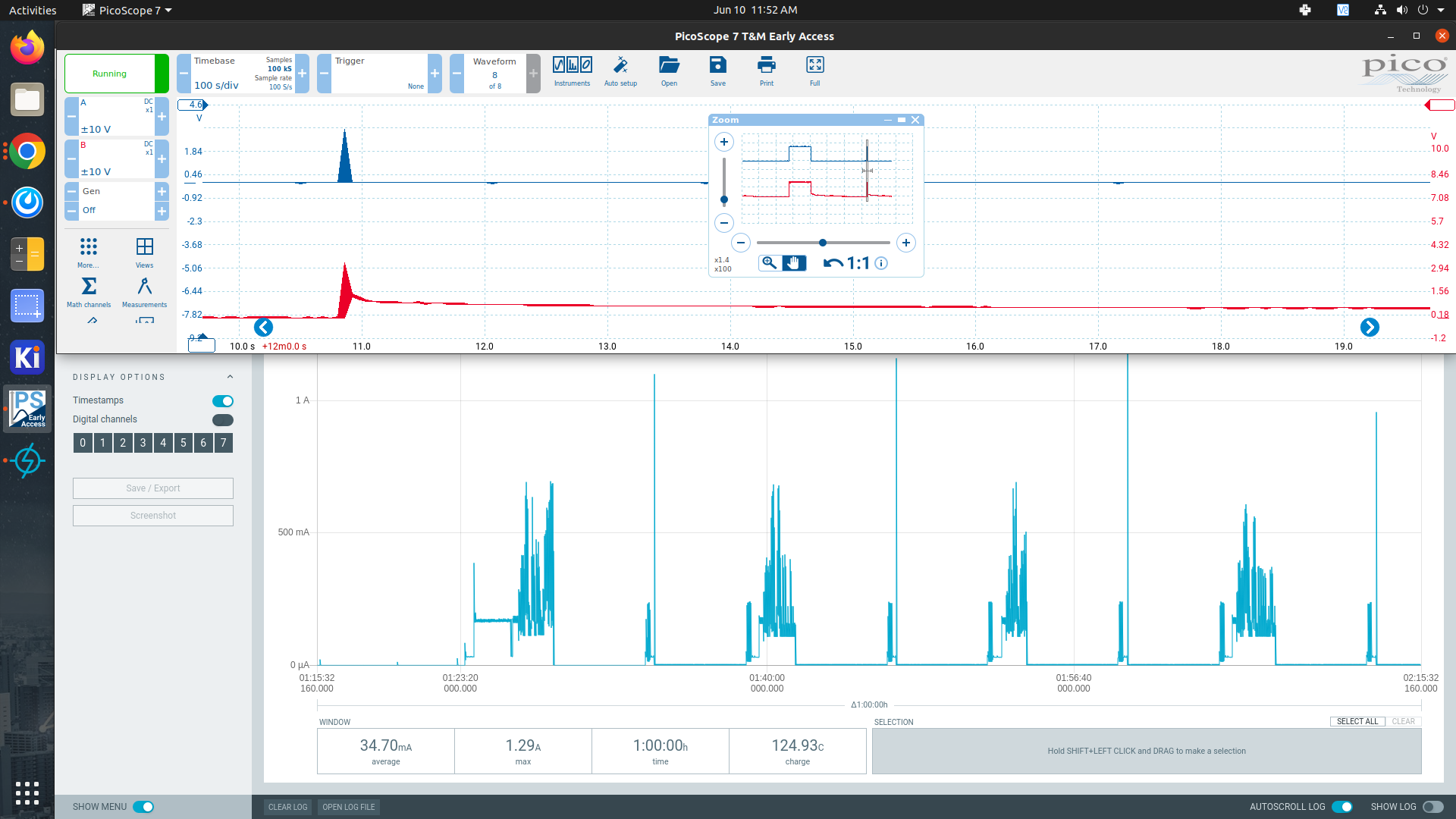The width and height of the screenshot is (1456, 819).
Task: Toggle the SHOW MENU switch
Action: [x=143, y=807]
